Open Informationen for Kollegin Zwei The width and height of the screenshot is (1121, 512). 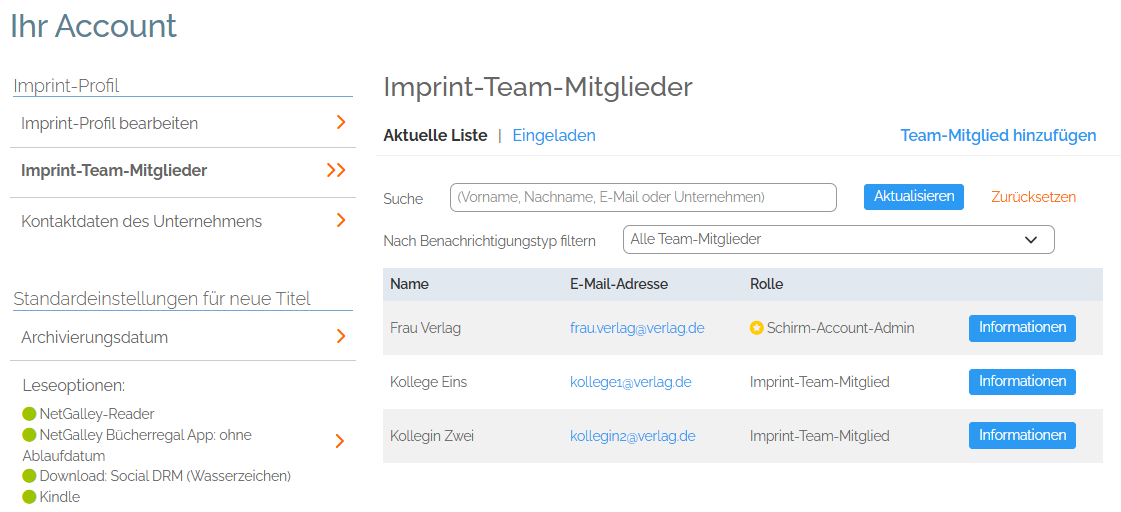tap(1022, 435)
